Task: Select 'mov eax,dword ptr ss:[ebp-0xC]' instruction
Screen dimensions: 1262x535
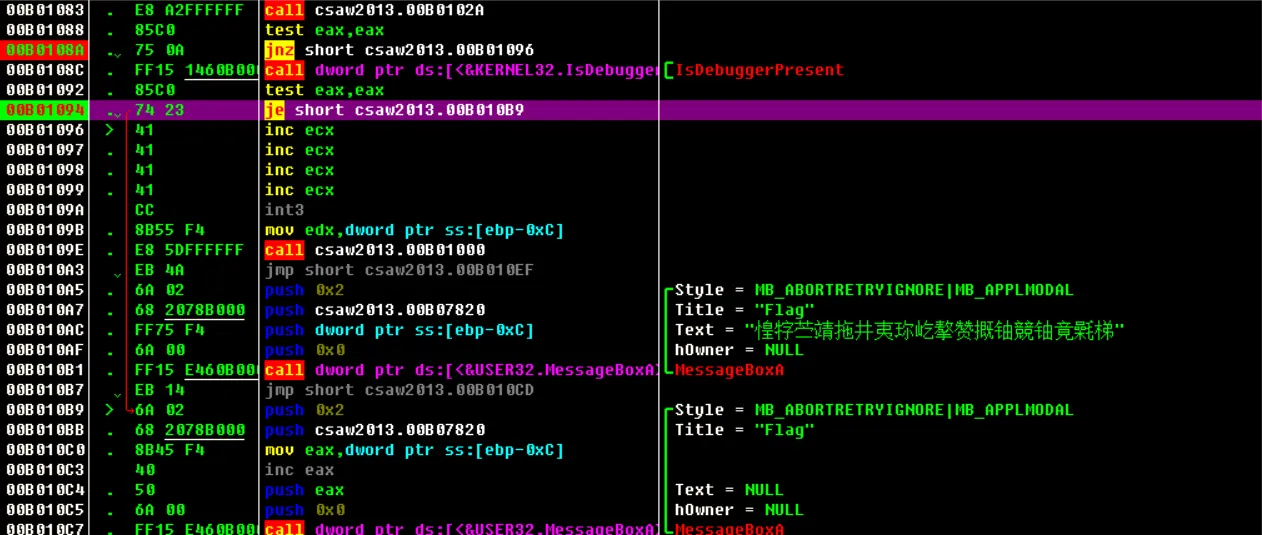Action: 414,450
